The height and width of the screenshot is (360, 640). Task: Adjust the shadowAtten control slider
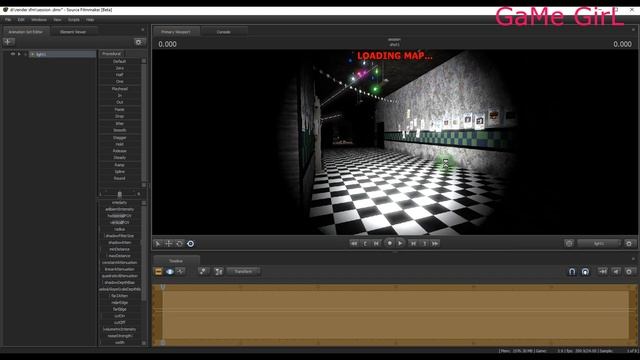[x=120, y=242]
